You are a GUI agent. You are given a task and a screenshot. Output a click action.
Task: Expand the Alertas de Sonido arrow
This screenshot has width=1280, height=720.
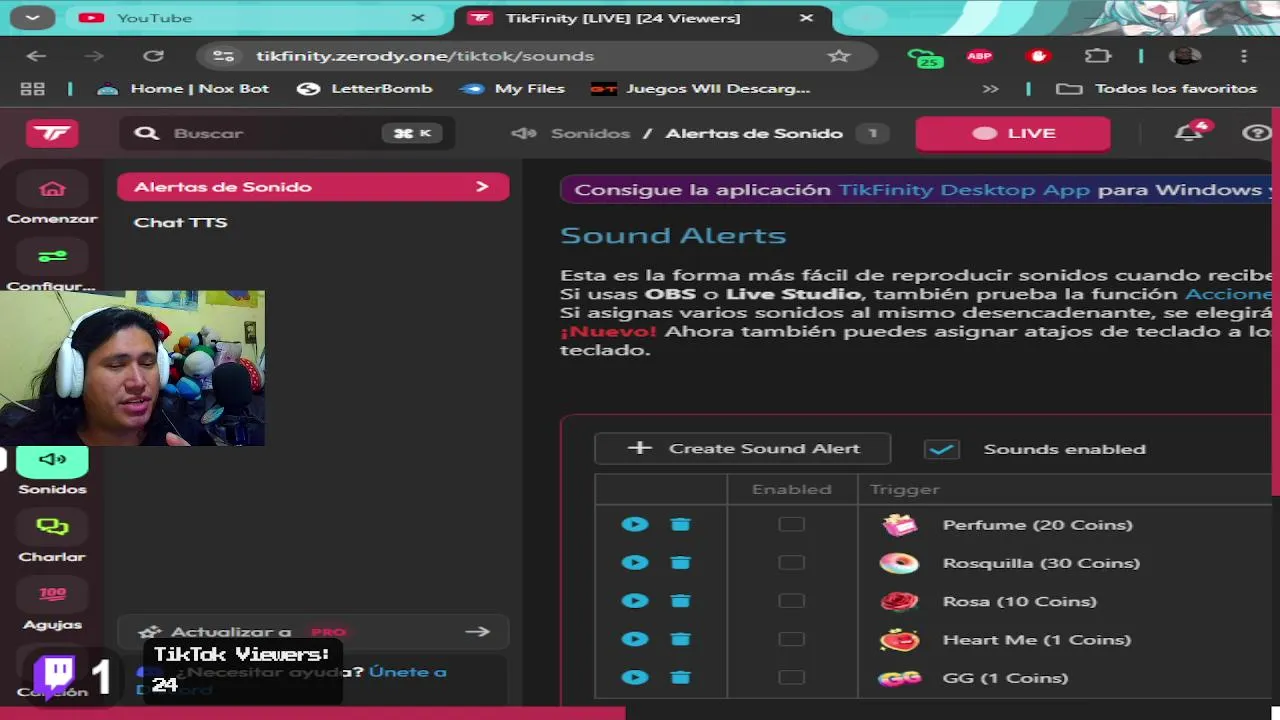click(x=482, y=187)
